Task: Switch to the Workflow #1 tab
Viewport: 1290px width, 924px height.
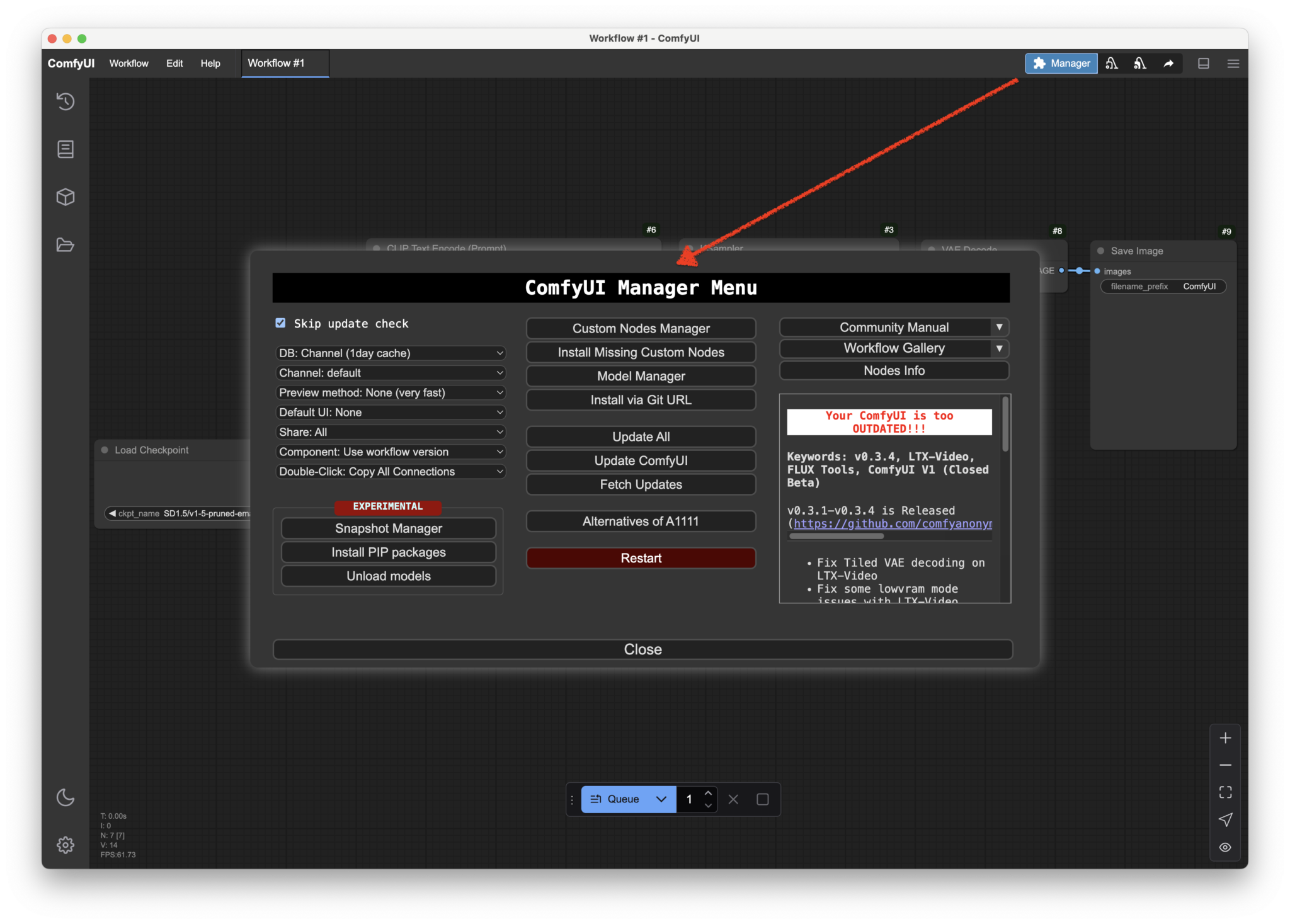Action: coord(275,63)
